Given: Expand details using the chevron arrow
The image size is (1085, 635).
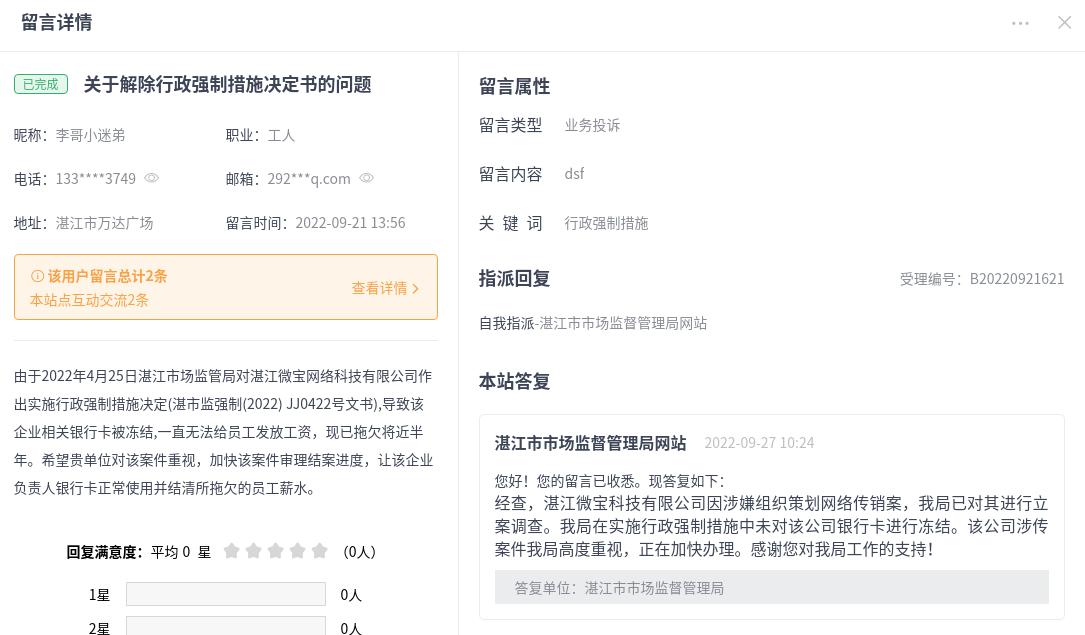Looking at the screenshot, I should (416, 288).
